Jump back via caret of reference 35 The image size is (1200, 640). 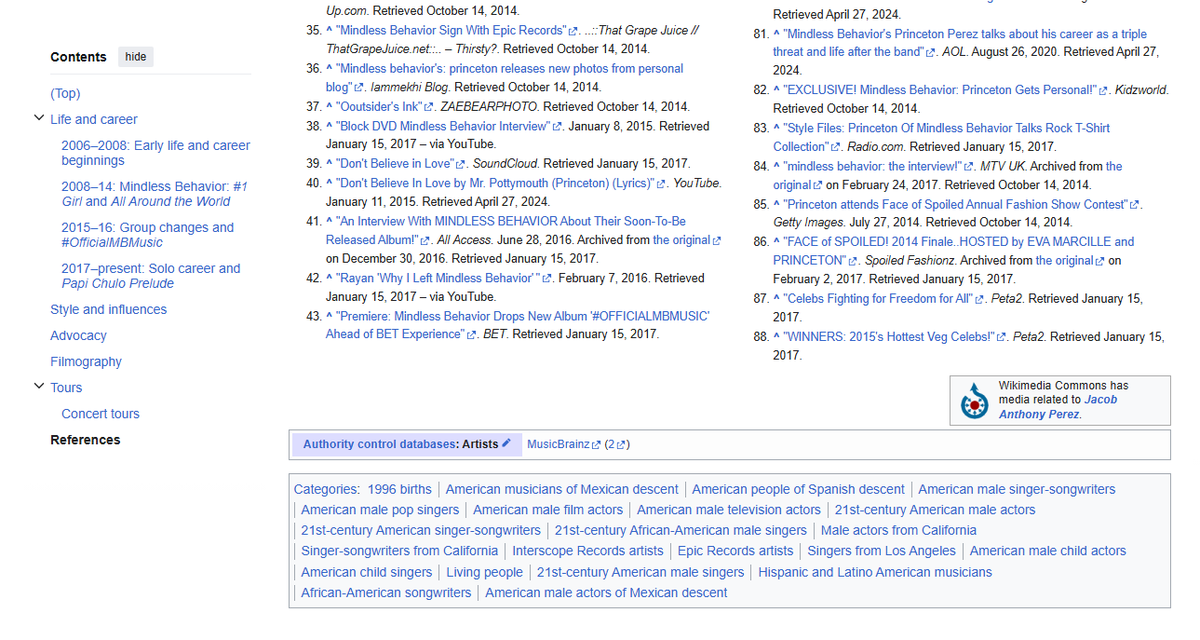(x=330, y=31)
